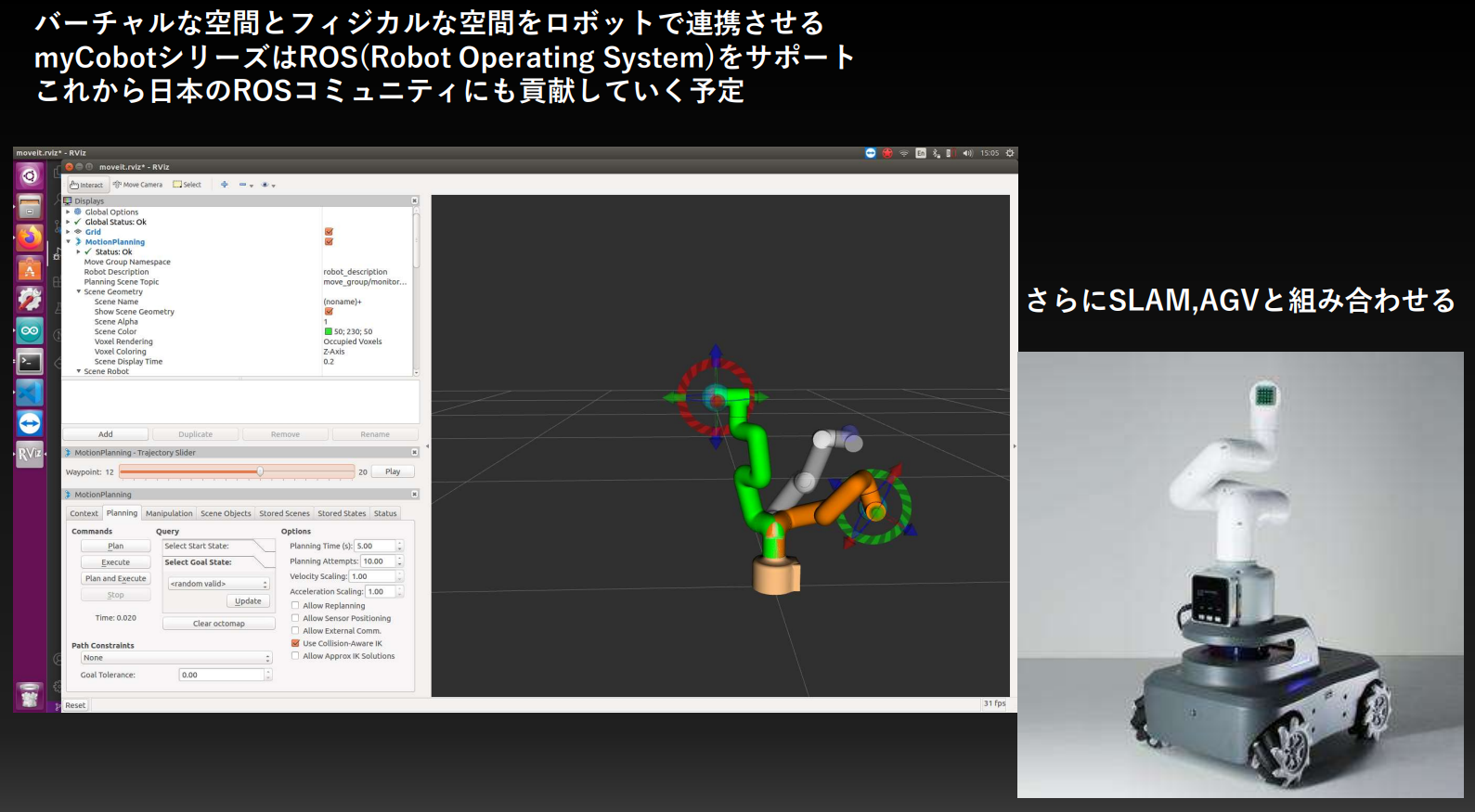Toggle the Show Scene Geometry checkbox

click(x=329, y=312)
